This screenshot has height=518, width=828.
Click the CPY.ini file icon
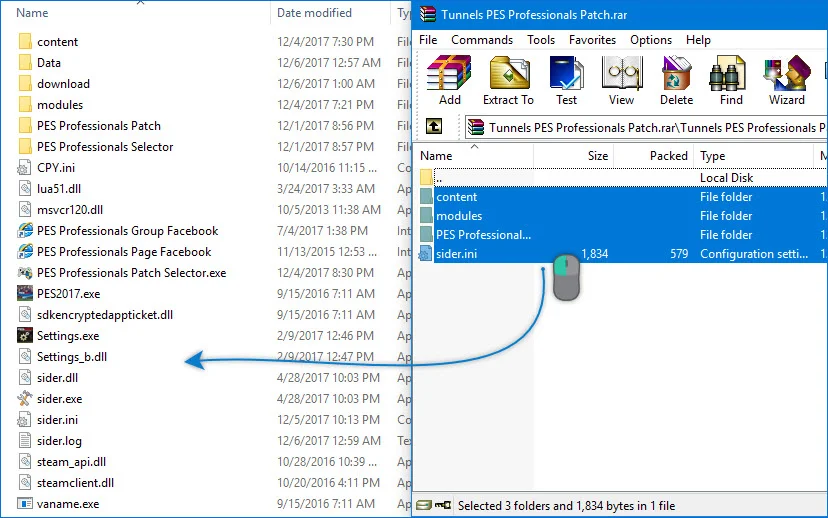pyautogui.click(x=24, y=168)
